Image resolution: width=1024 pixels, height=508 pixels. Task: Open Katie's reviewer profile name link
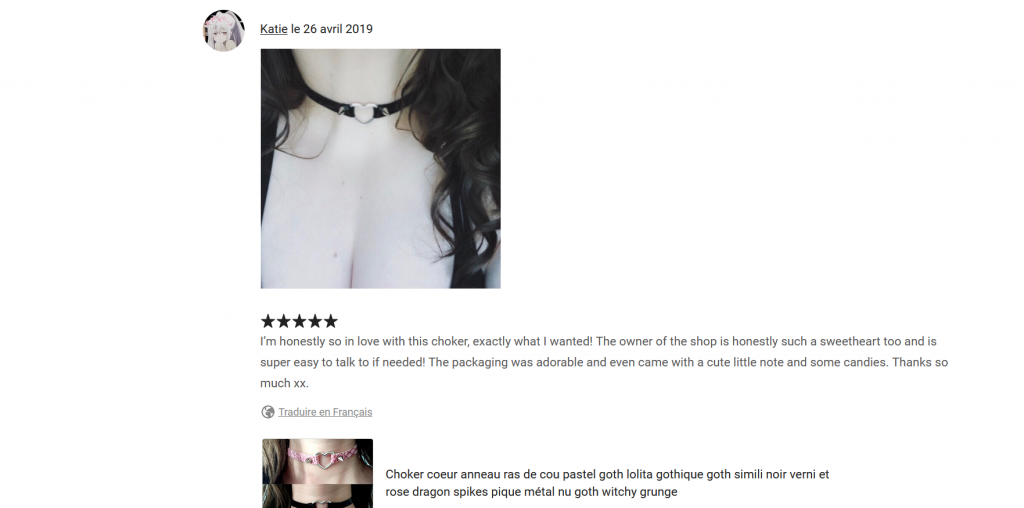[274, 29]
